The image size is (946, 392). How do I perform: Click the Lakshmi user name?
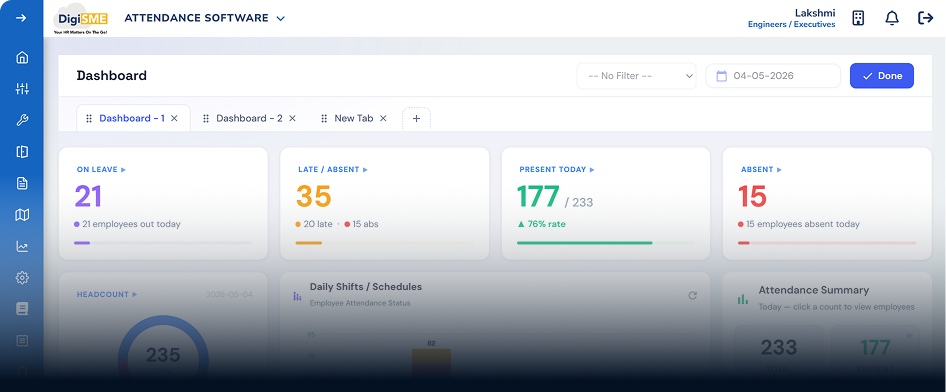click(x=814, y=13)
